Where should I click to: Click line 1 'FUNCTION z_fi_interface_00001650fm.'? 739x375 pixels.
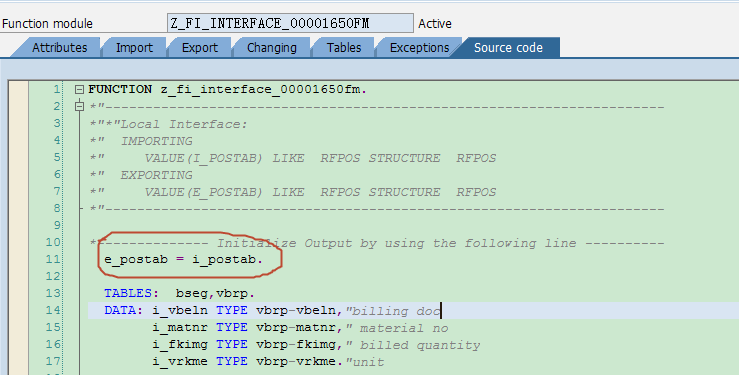[227, 90]
